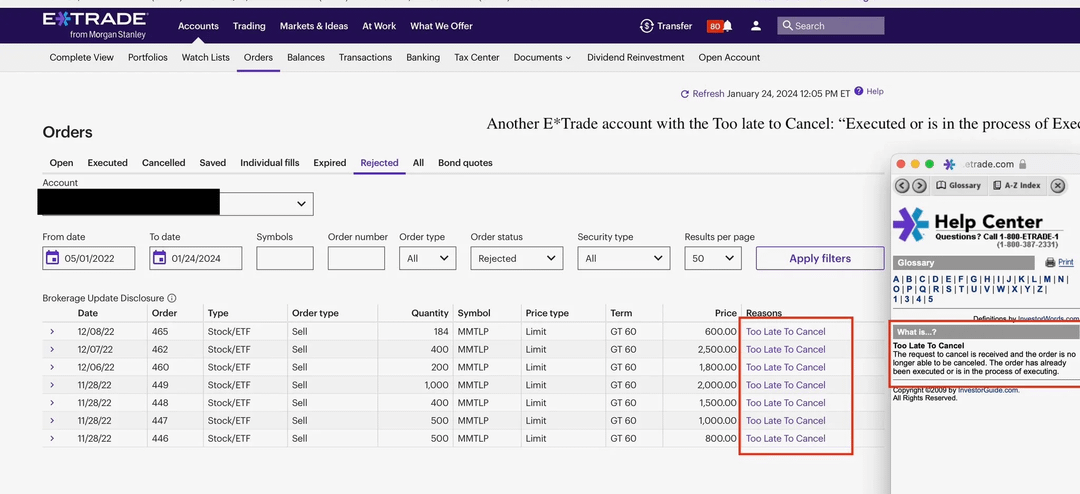Click the To date field 01/24/2024

pos(196,258)
